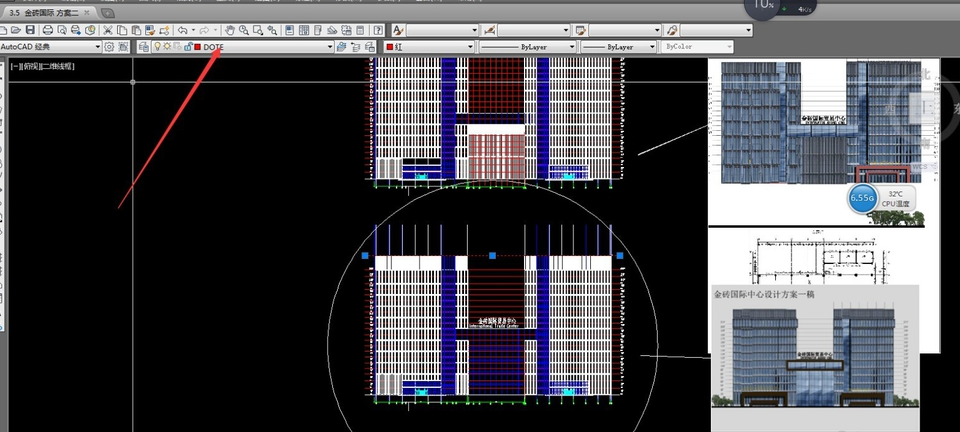Click 金砖国际中心设计方案一稿 reference image
This screenshot has height=432, width=960.
(816, 358)
